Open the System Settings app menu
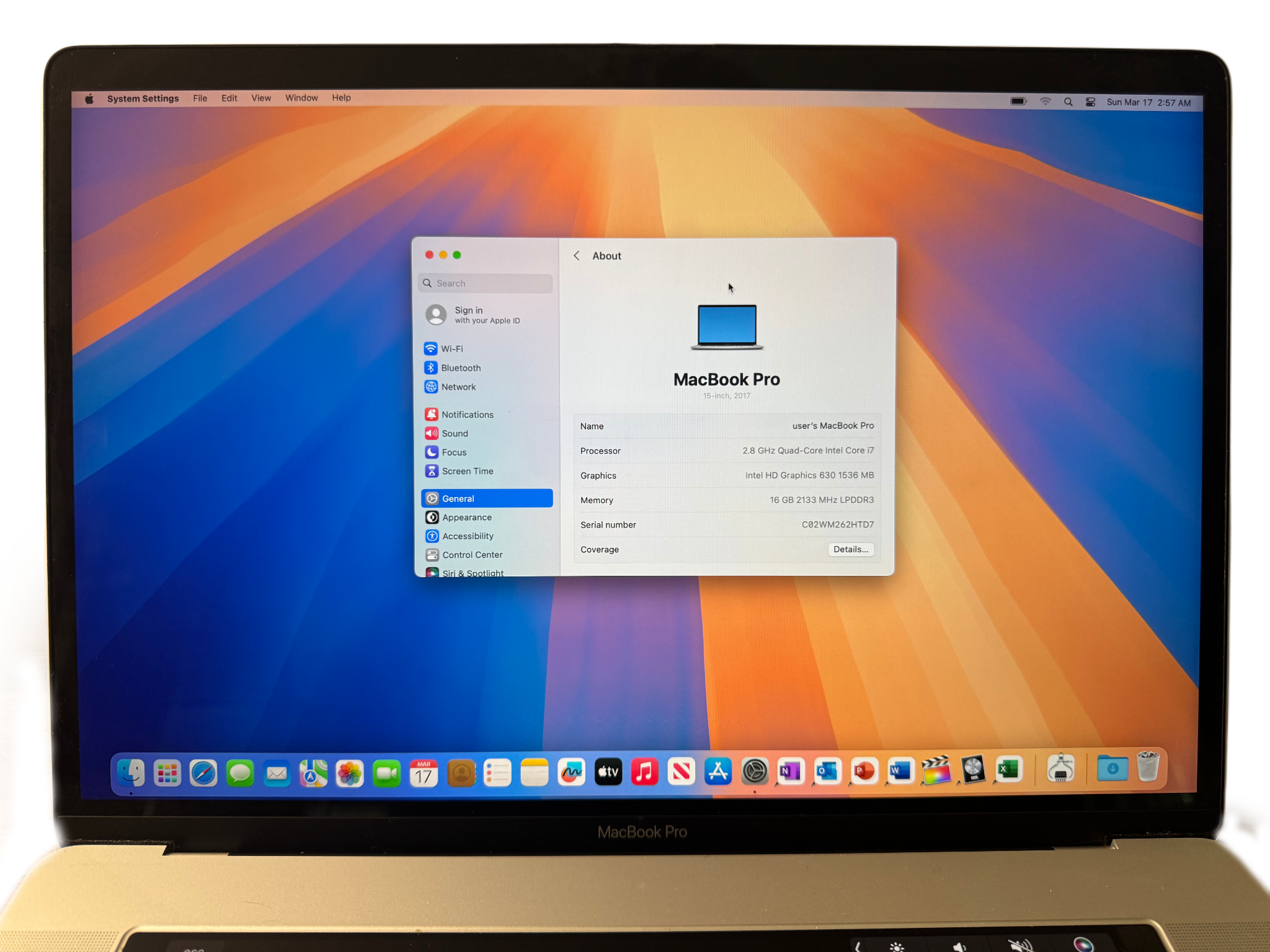This screenshot has width=1270, height=952. click(143, 99)
